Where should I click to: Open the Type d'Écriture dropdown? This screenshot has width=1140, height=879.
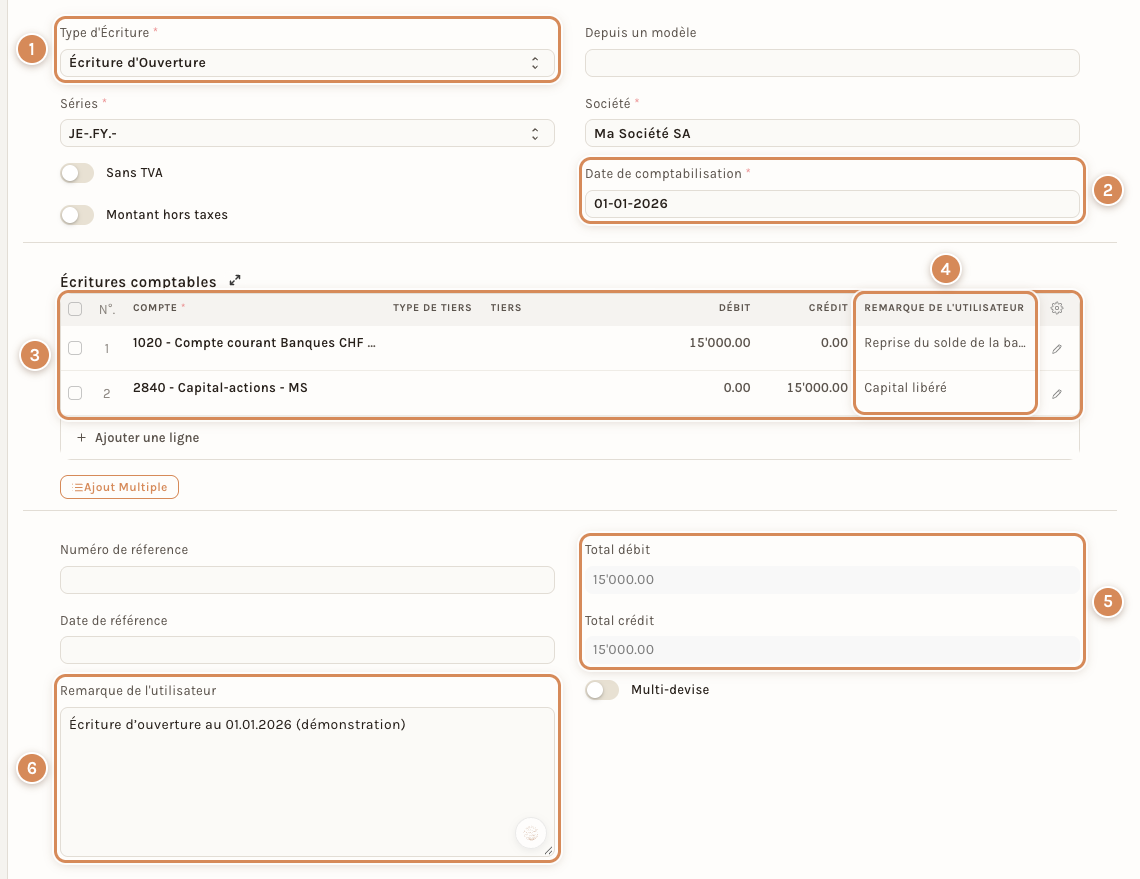308,63
